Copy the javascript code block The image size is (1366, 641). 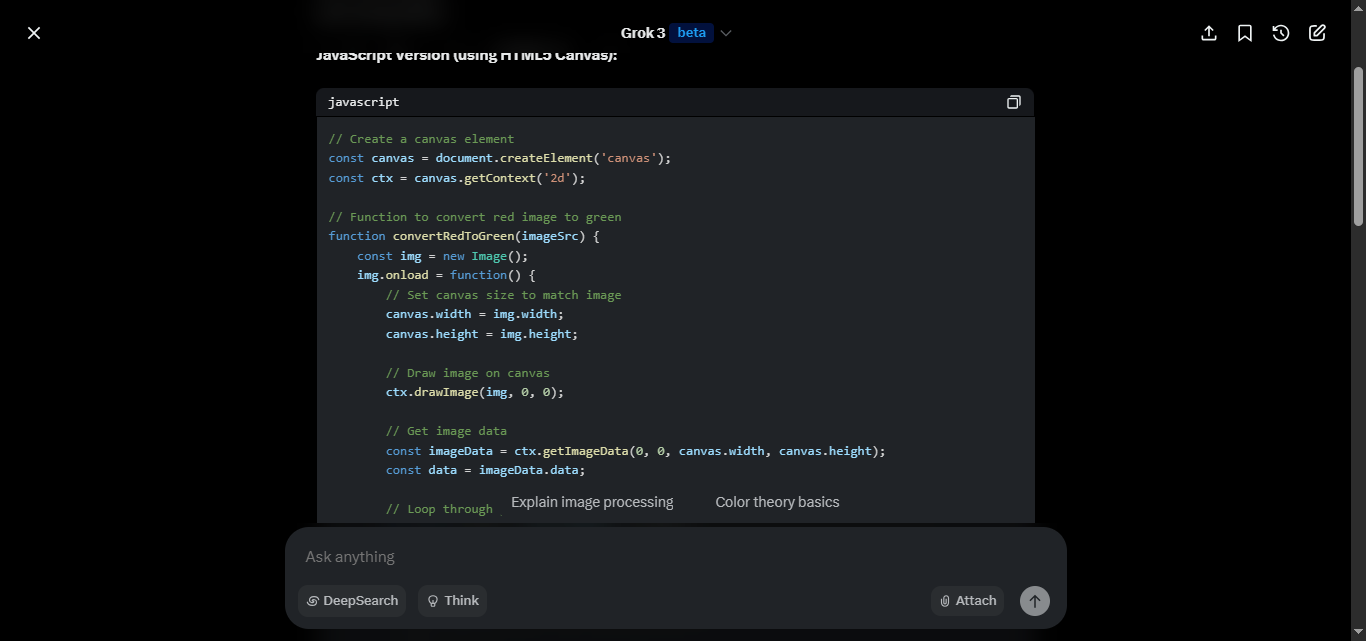[x=1014, y=101]
